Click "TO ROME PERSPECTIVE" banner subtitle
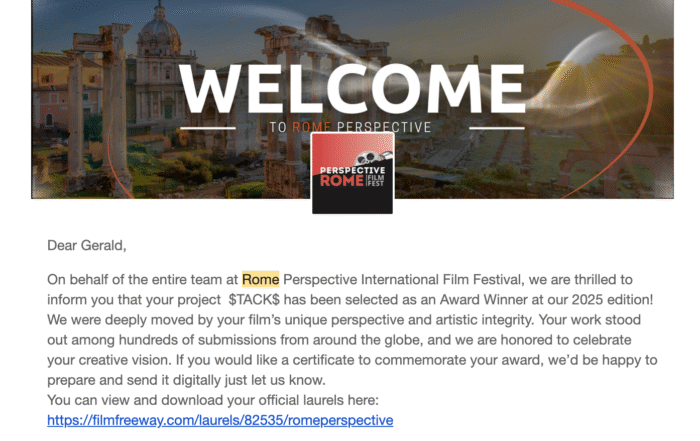This screenshot has height=441, width=700. (x=350, y=127)
